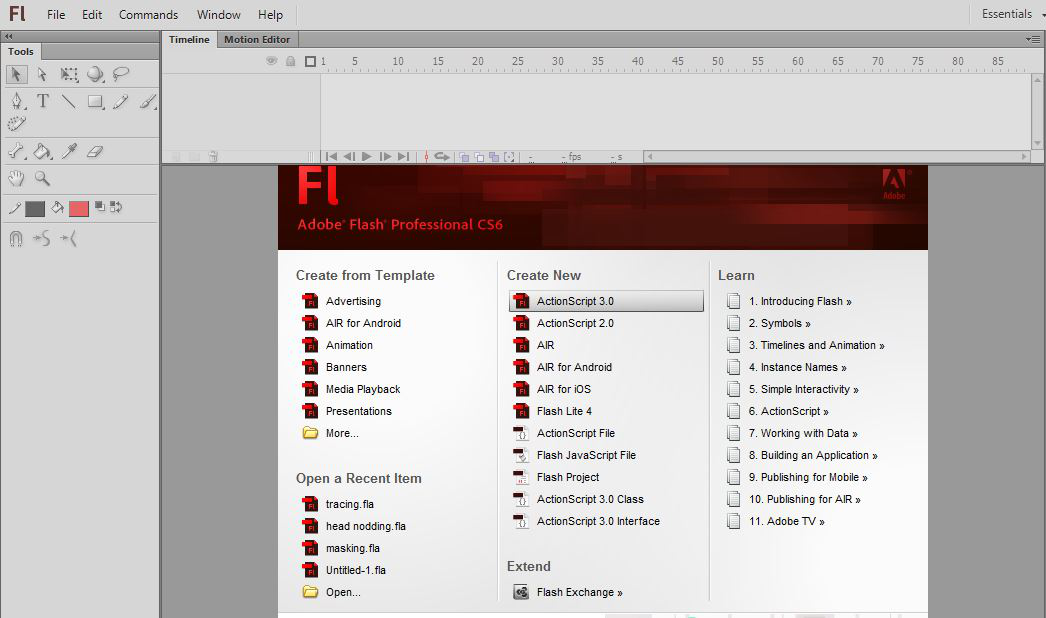
Task: Collapse the Tools panel double arrow
Action: 9,36
